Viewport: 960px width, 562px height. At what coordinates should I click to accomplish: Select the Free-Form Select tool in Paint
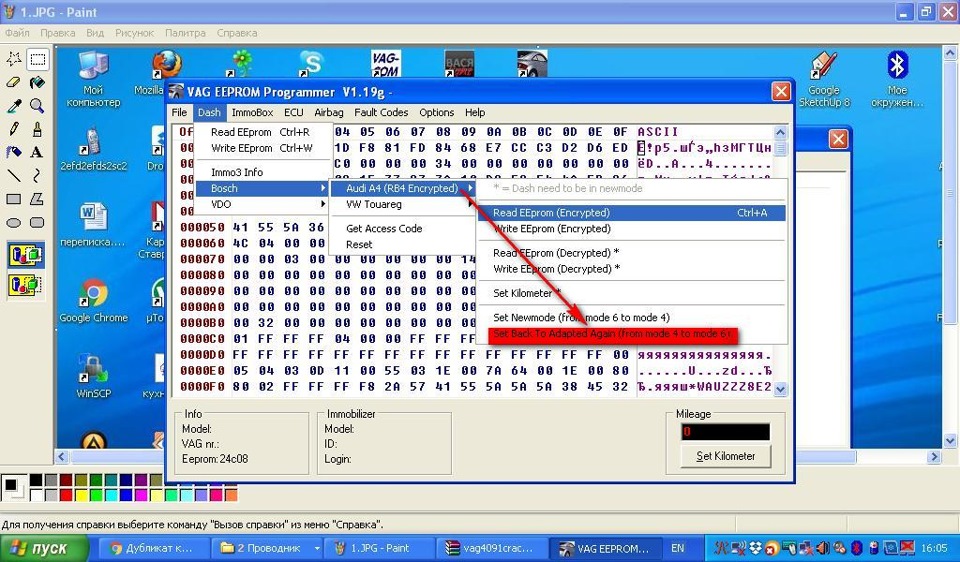(13, 59)
